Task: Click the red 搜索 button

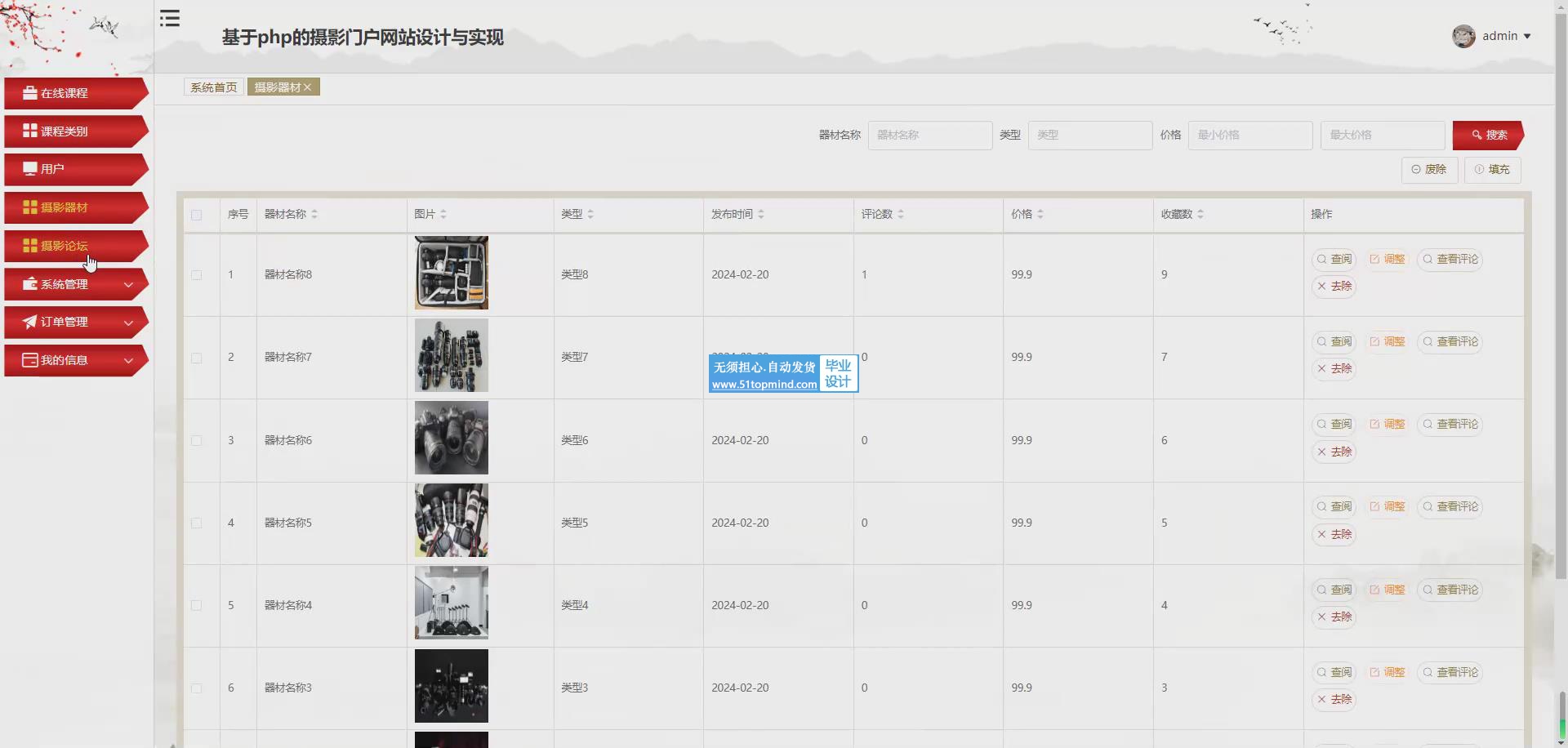Action: 1488,135
